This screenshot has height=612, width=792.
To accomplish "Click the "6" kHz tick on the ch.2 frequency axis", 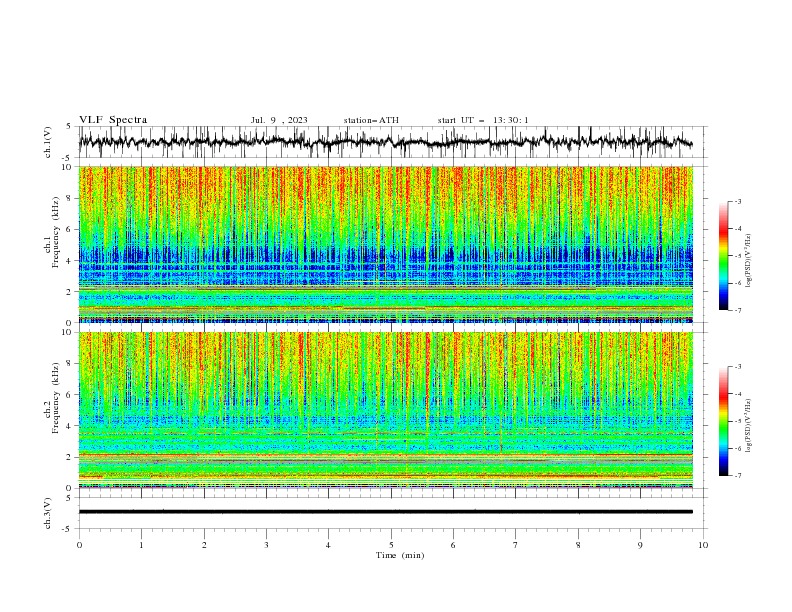I will click(x=70, y=395).
